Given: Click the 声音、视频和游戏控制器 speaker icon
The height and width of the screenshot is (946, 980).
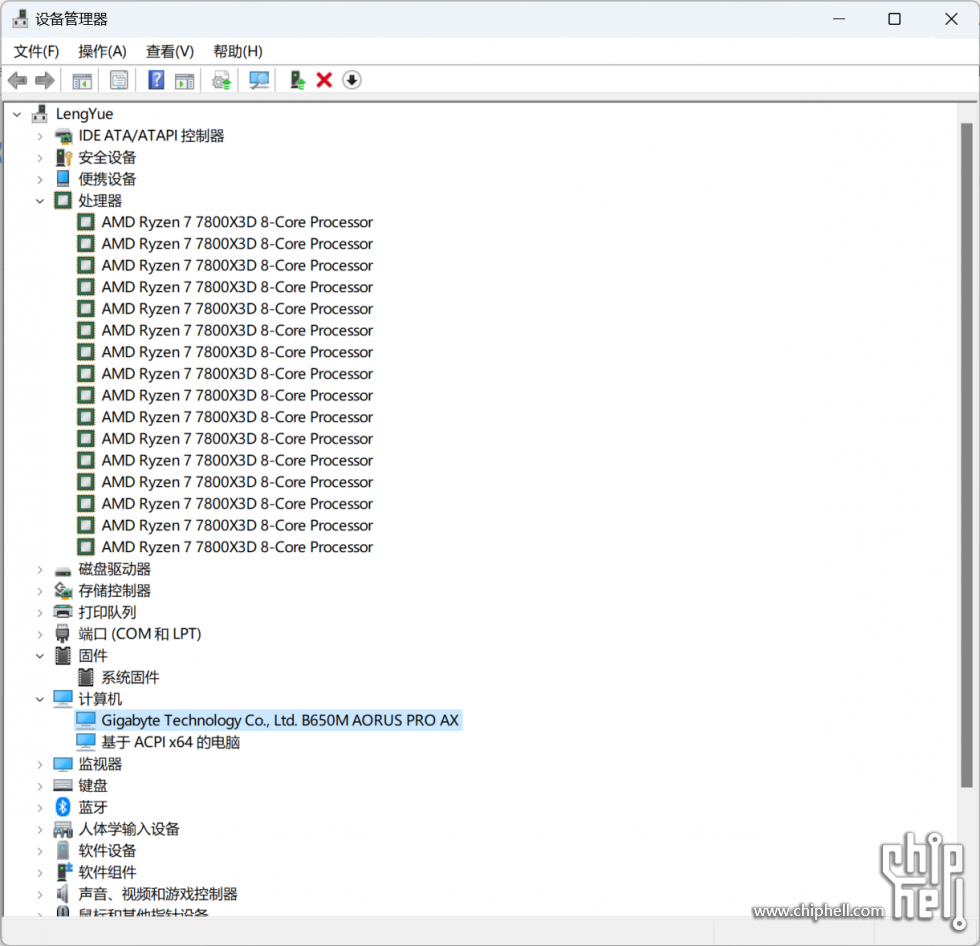Looking at the screenshot, I should point(63,894).
